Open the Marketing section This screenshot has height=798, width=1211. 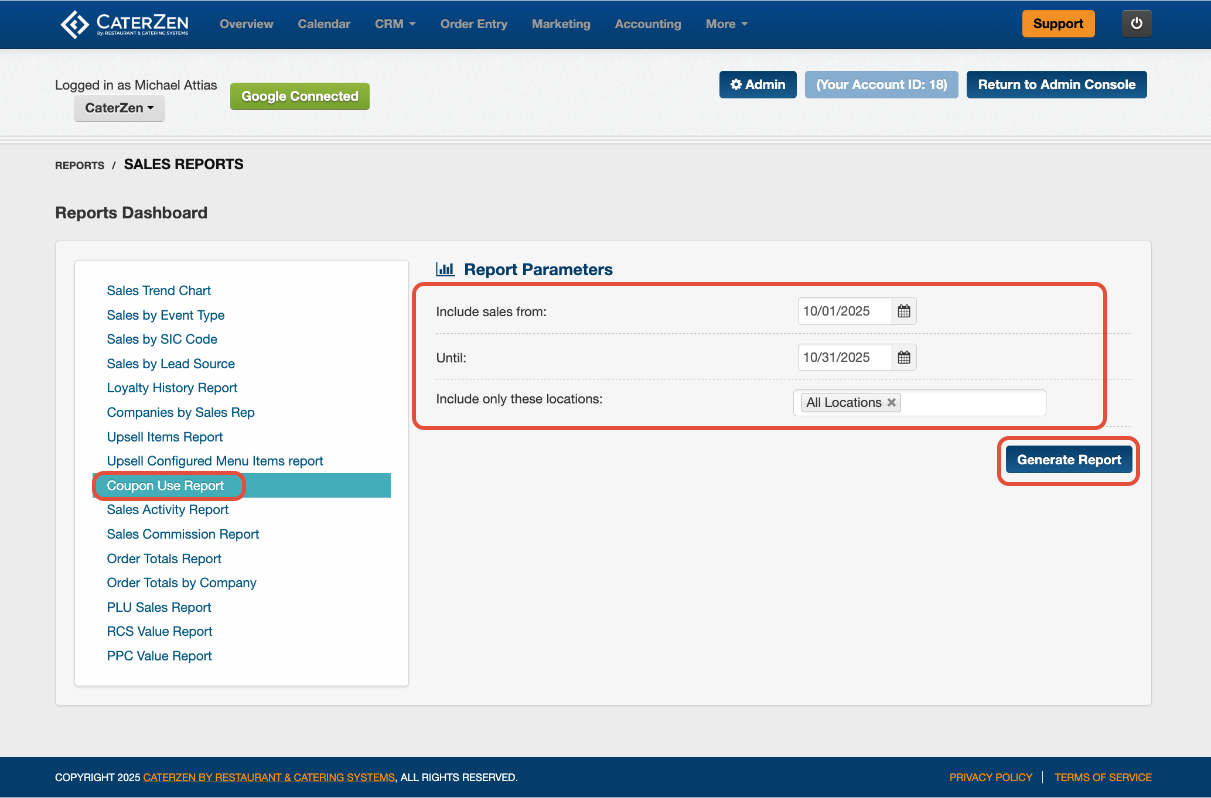coord(561,24)
